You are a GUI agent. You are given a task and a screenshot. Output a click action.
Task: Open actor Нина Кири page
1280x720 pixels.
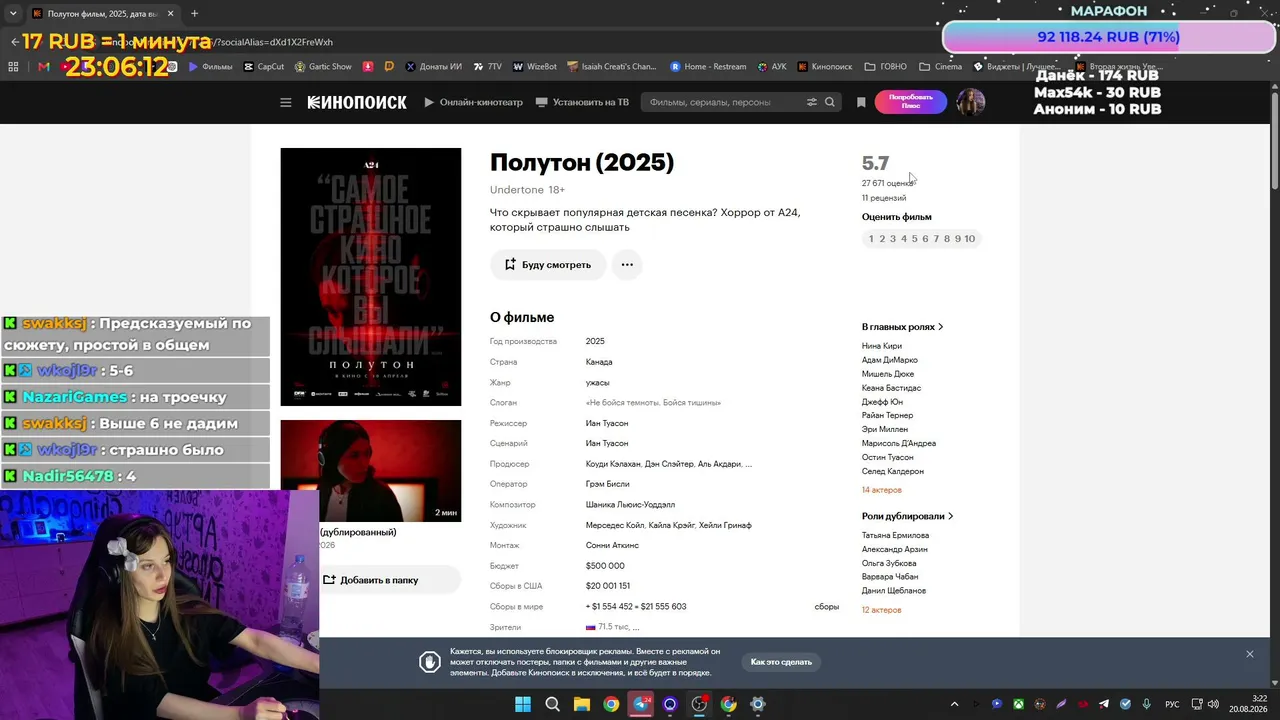tap(882, 346)
